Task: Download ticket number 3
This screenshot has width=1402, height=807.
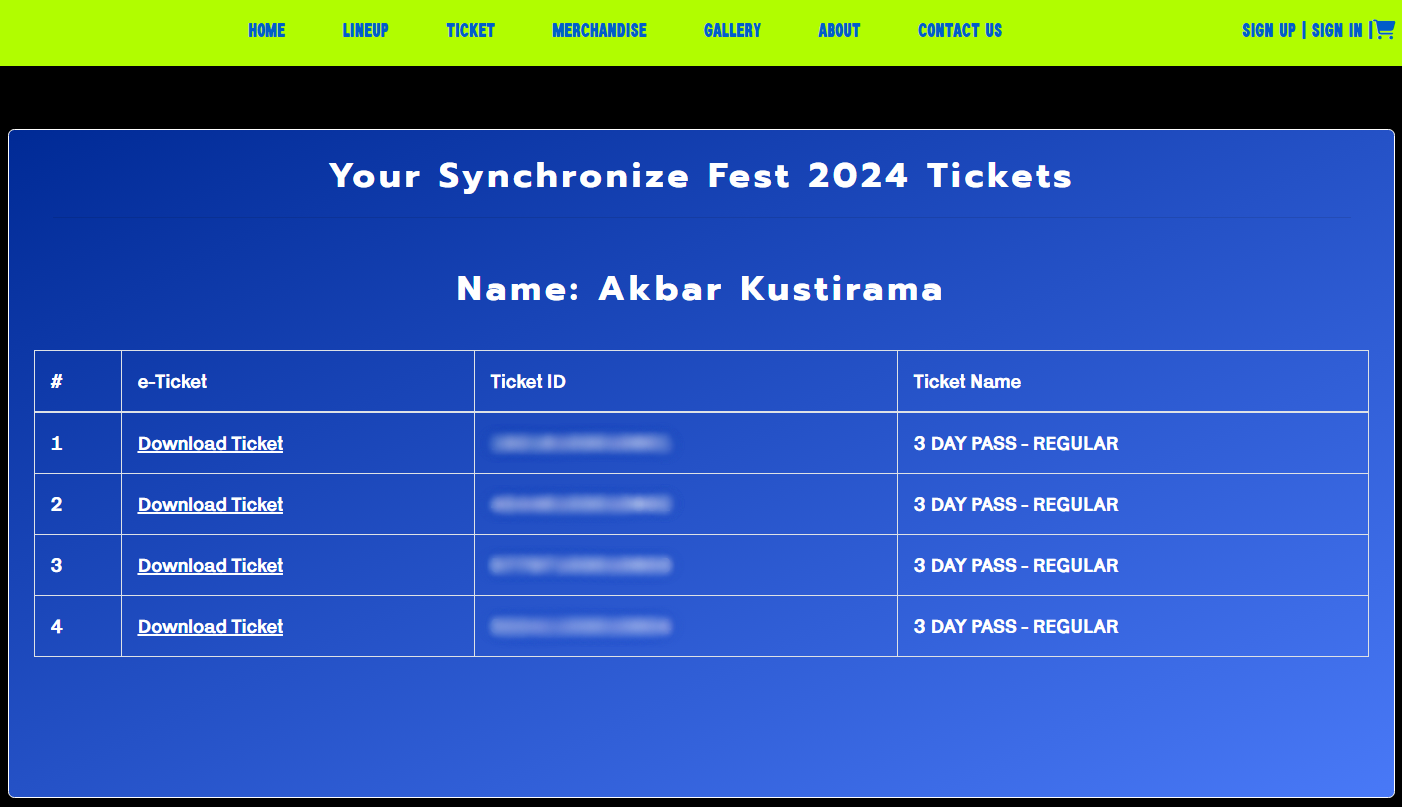Action: coord(210,565)
